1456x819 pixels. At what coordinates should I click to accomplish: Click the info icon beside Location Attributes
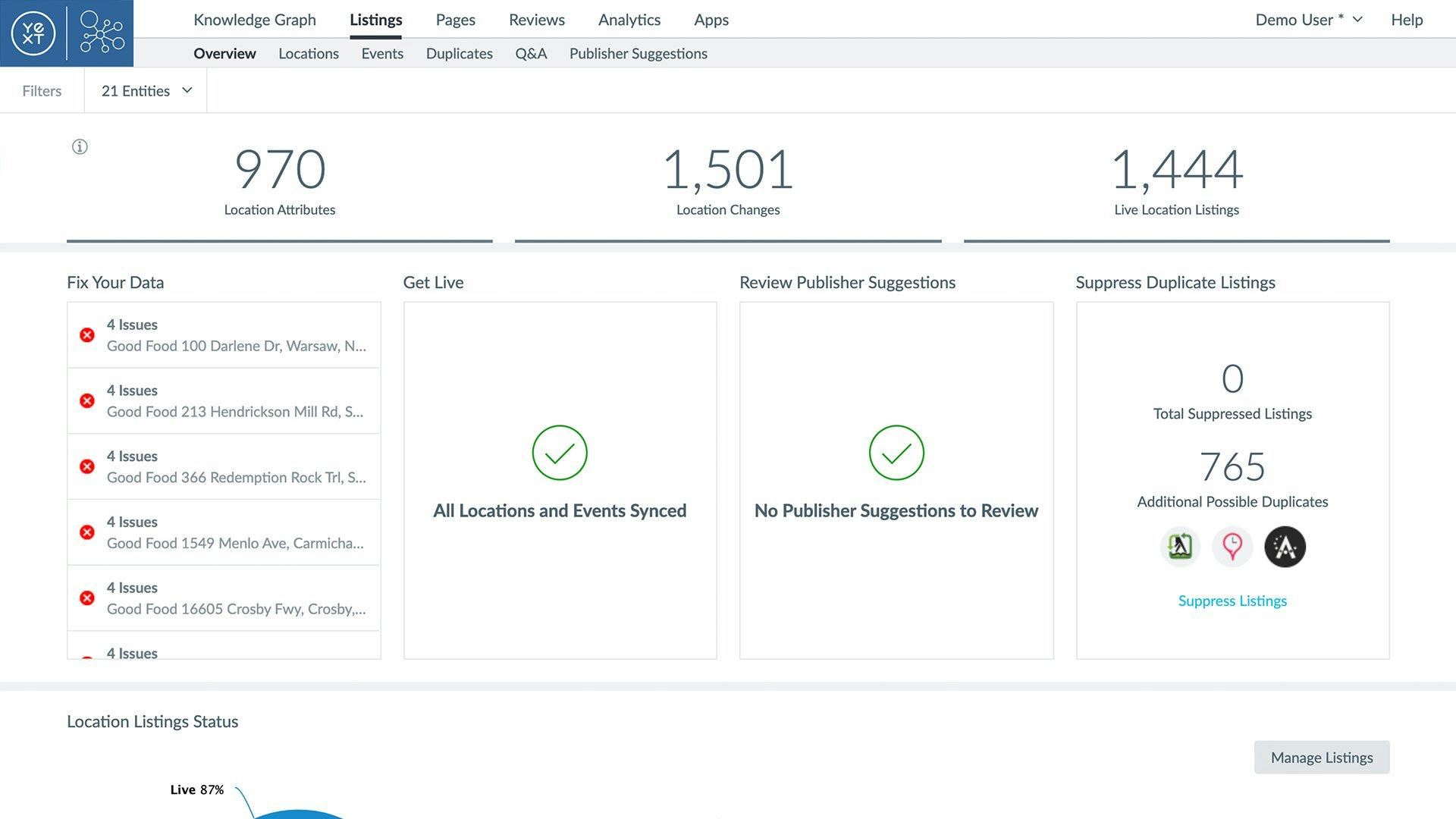[x=80, y=147]
